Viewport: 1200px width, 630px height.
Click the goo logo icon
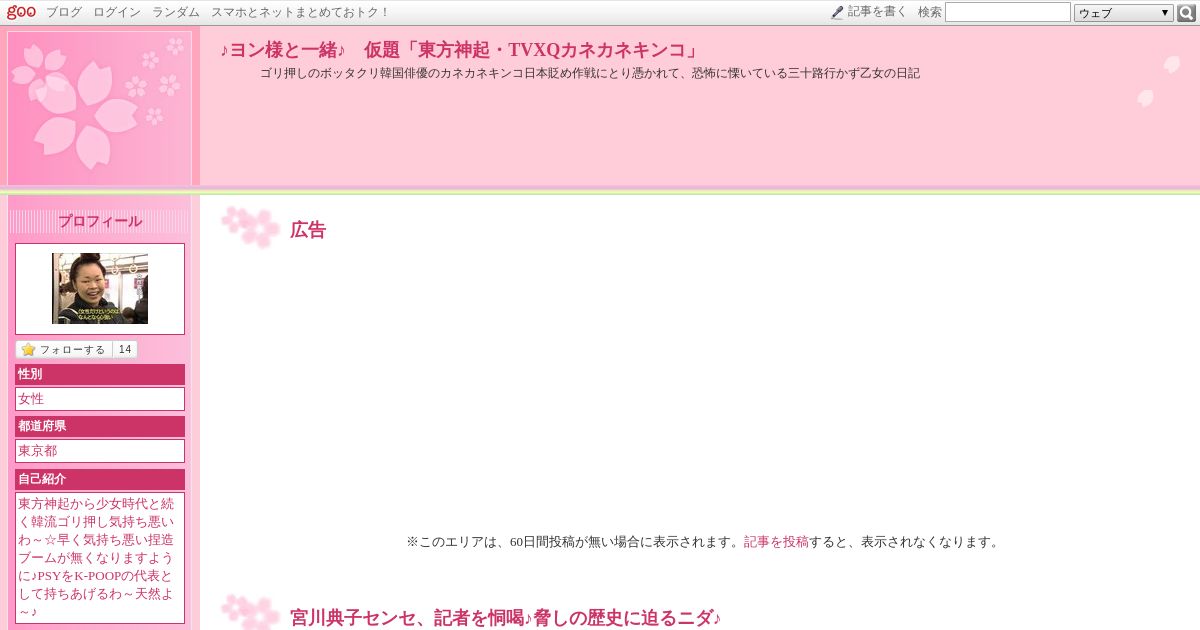tap(21, 12)
